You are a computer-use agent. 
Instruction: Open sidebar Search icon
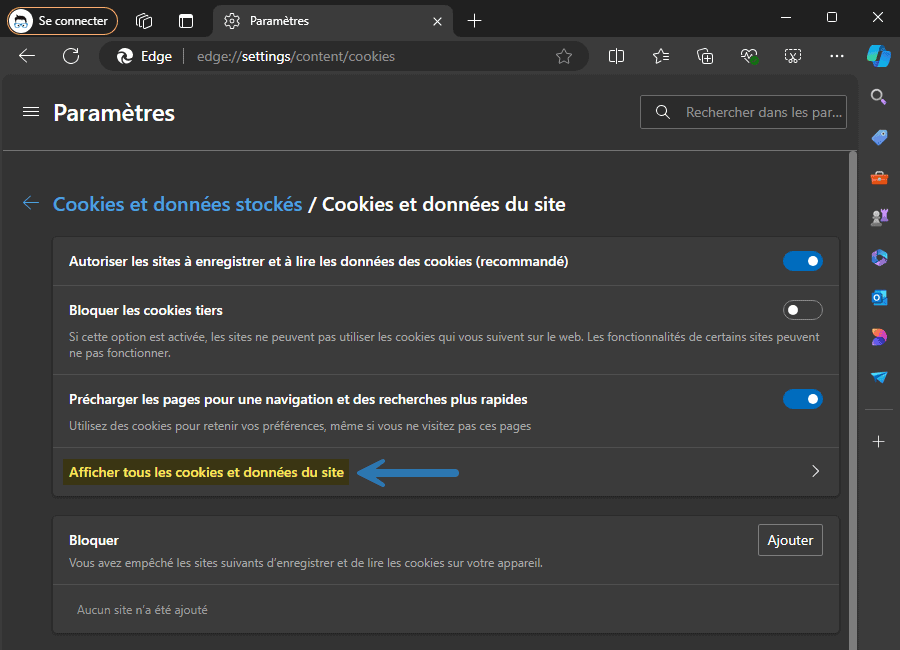pos(878,96)
